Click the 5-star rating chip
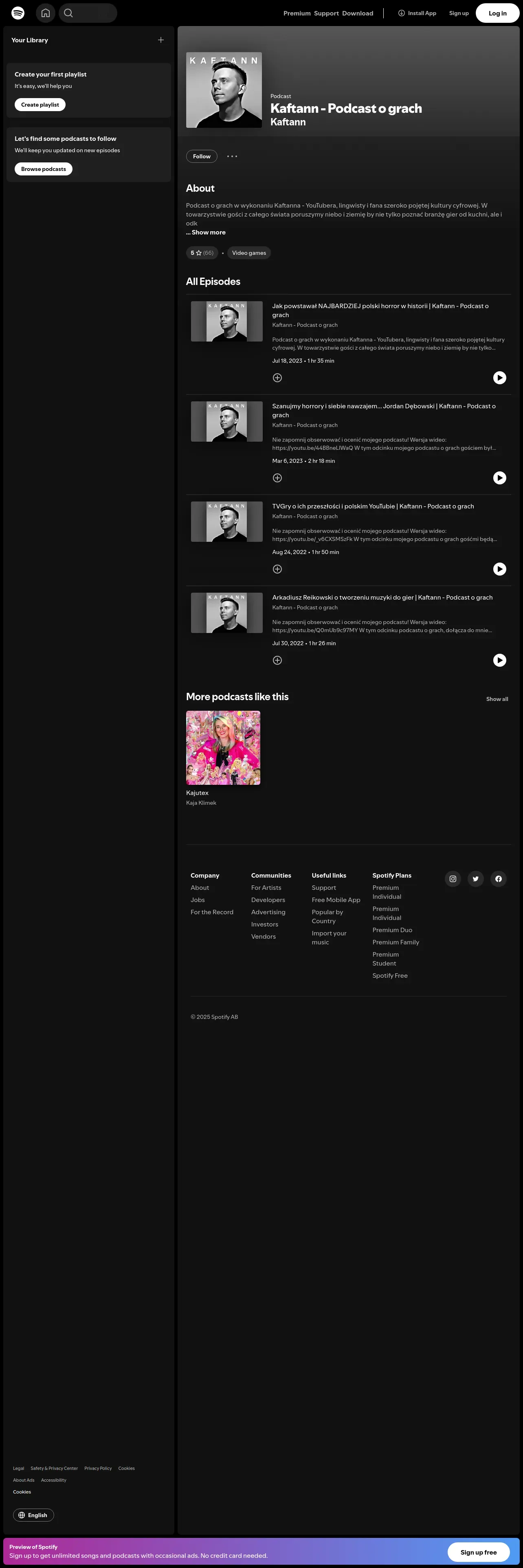Image resolution: width=523 pixels, height=1568 pixels. [202, 253]
